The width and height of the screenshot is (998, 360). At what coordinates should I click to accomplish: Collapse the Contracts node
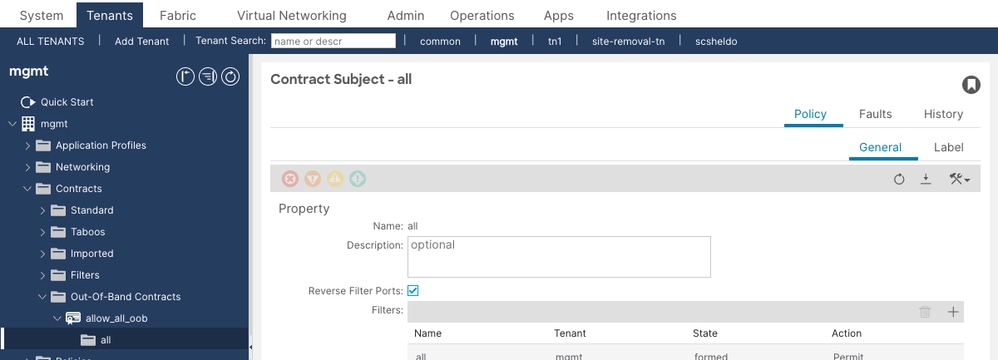pyautogui.click(x=27, y=188)
